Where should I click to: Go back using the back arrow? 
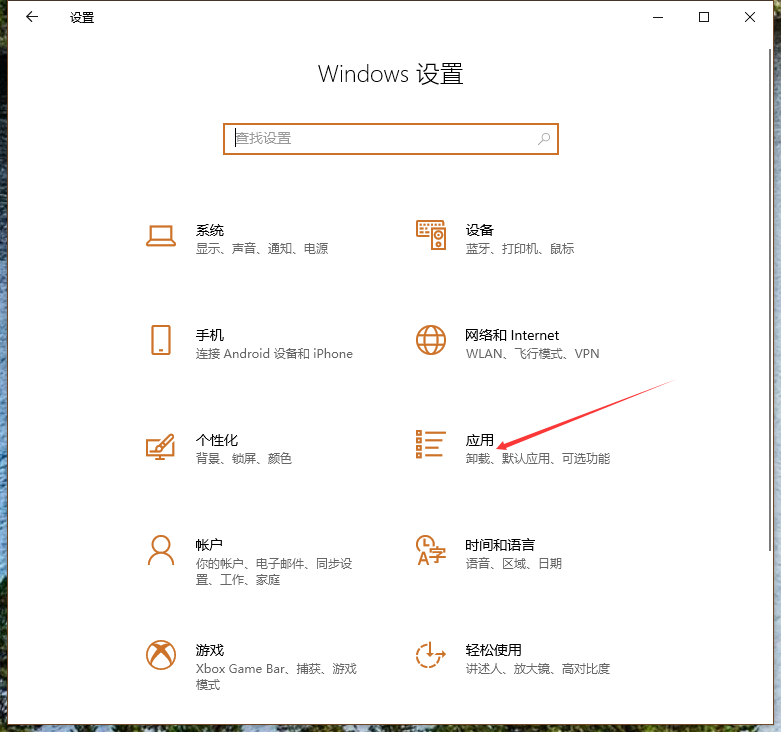(32, 17)
